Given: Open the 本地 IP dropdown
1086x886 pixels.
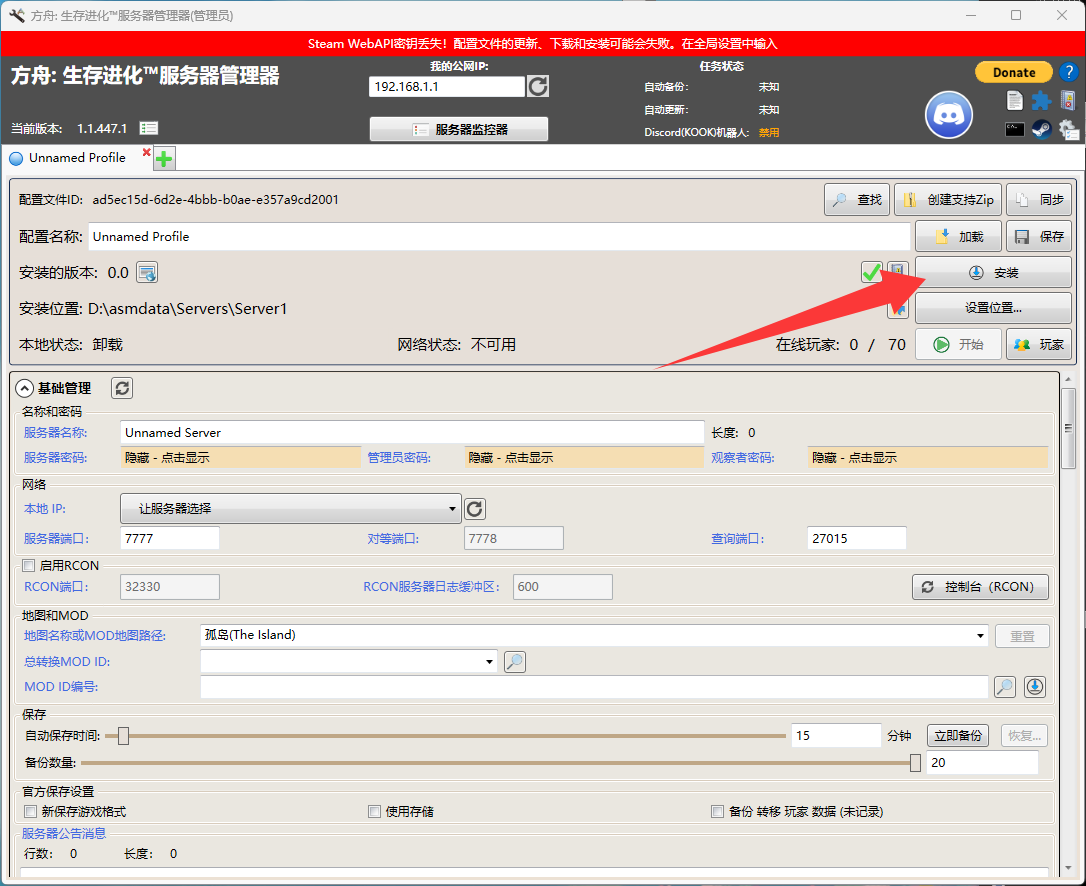Looking at the screenshot, I should pyautogui.click(x=290, y=509).
